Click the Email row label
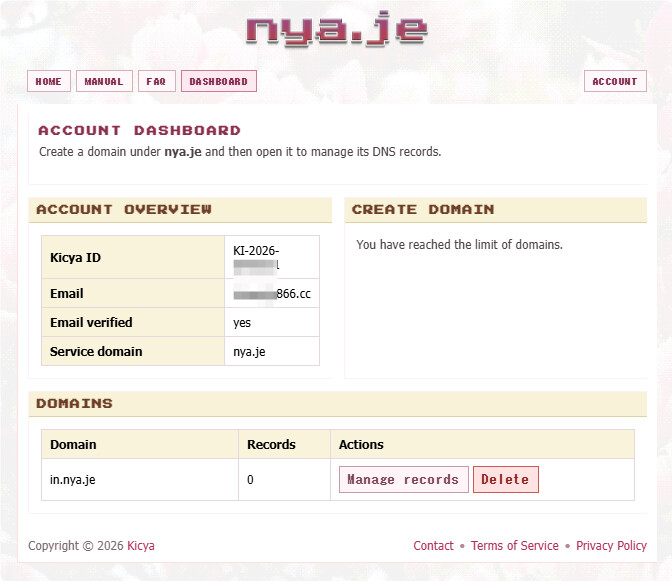The width and height of the screenshot is (672, 581). 67,293
